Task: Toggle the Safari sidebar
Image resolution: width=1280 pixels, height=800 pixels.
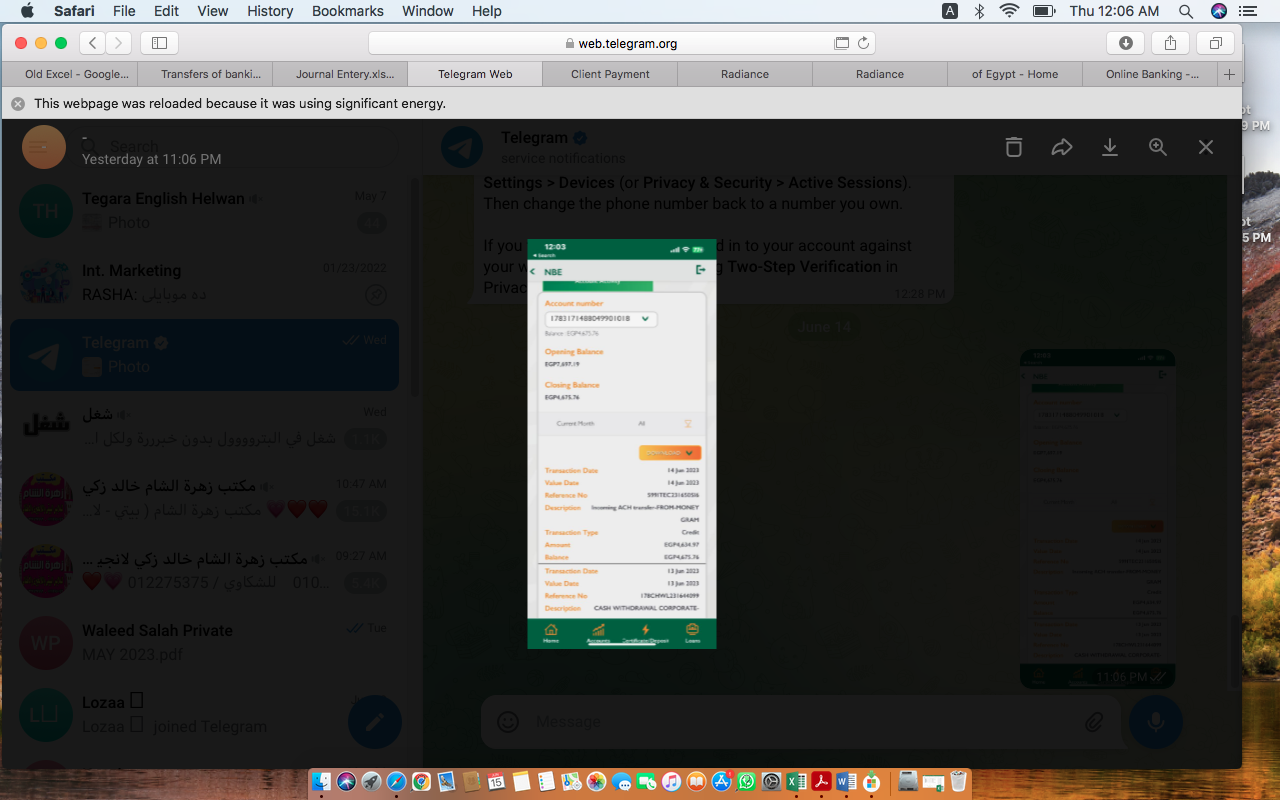Action: [x=159, y=43]
